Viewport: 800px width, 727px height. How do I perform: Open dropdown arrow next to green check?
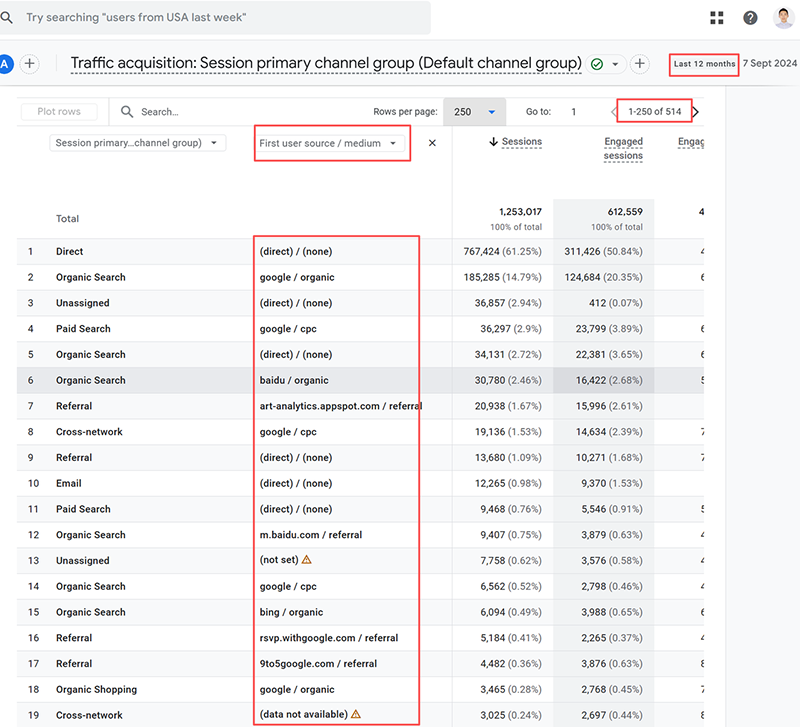coord(615,64)
